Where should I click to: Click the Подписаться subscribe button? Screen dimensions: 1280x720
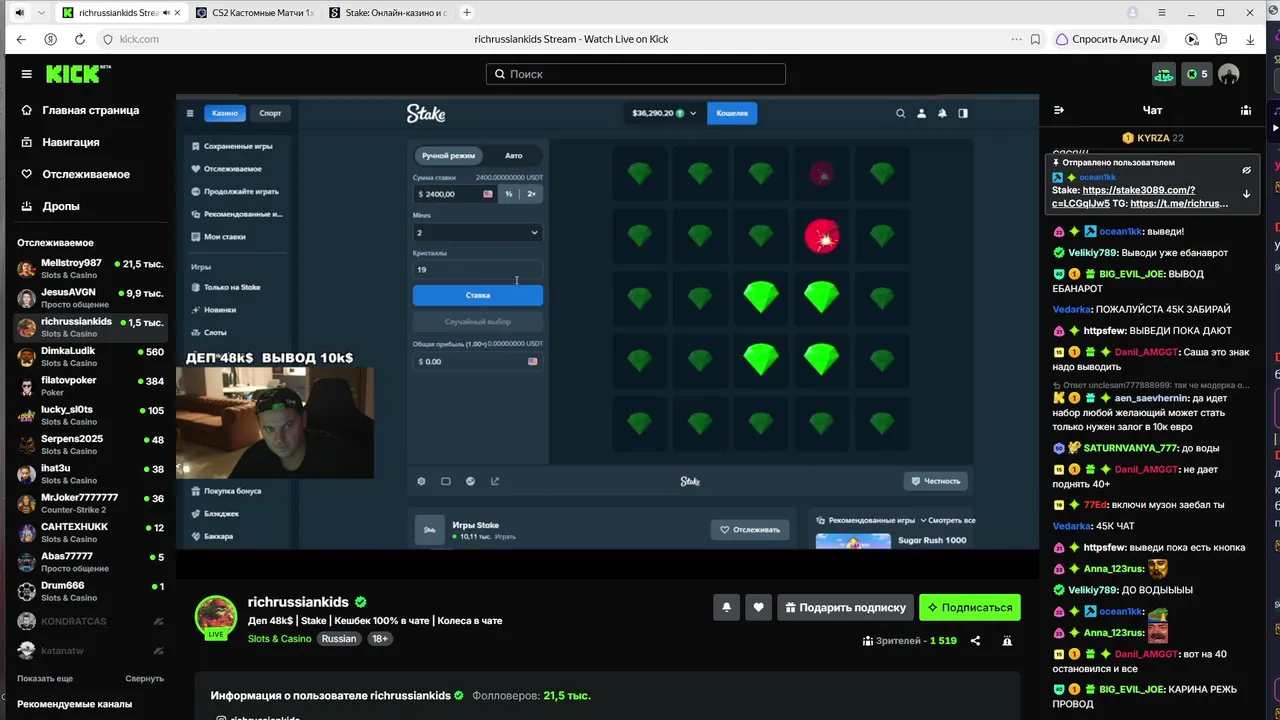[x=970, y=607]
